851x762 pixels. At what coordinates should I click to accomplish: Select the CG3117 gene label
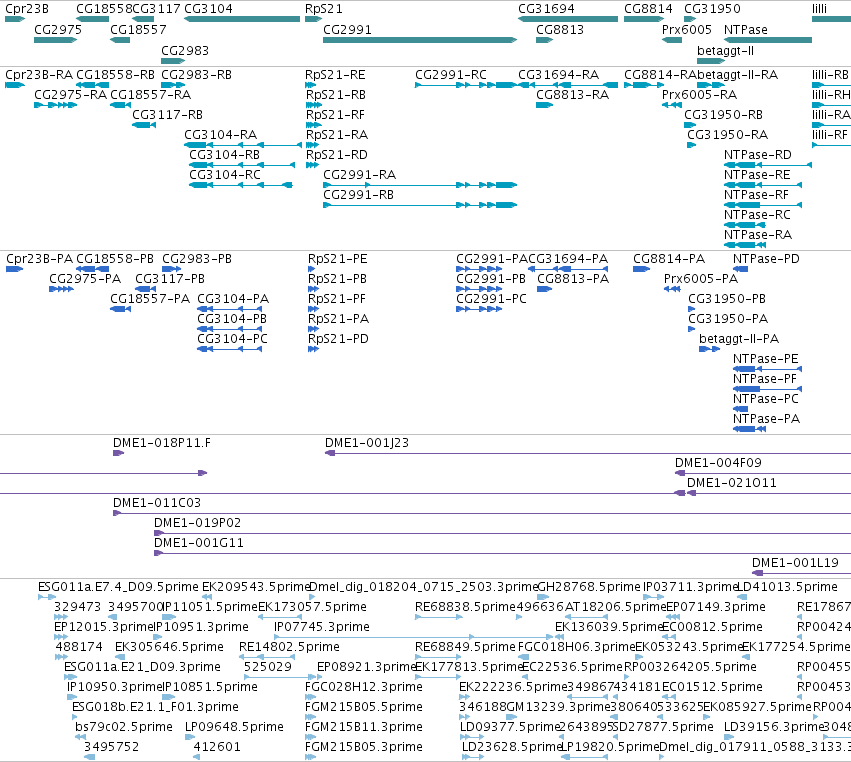[x=156, y=9]
